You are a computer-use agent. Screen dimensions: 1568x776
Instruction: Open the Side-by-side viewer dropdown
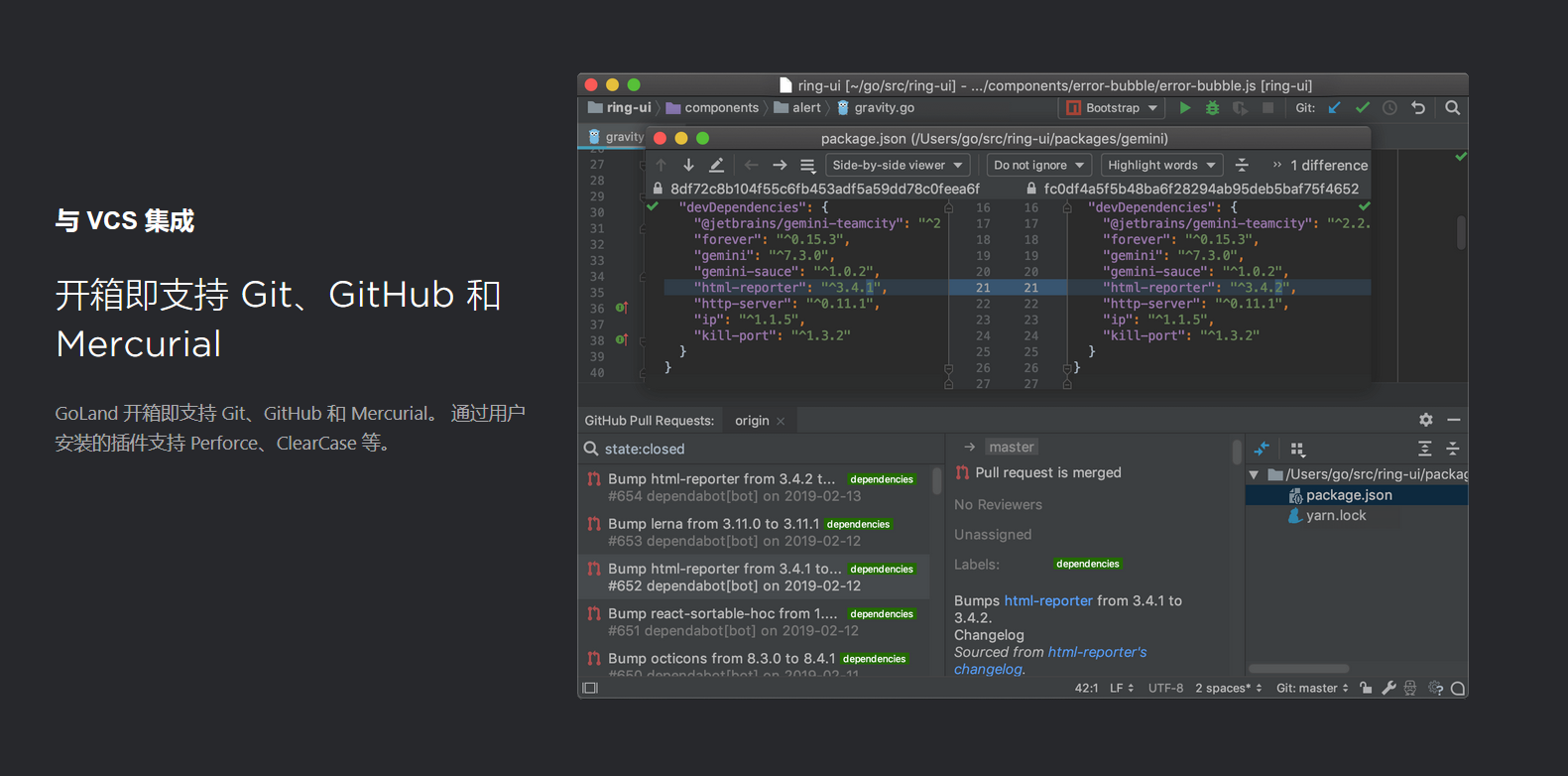898,165
